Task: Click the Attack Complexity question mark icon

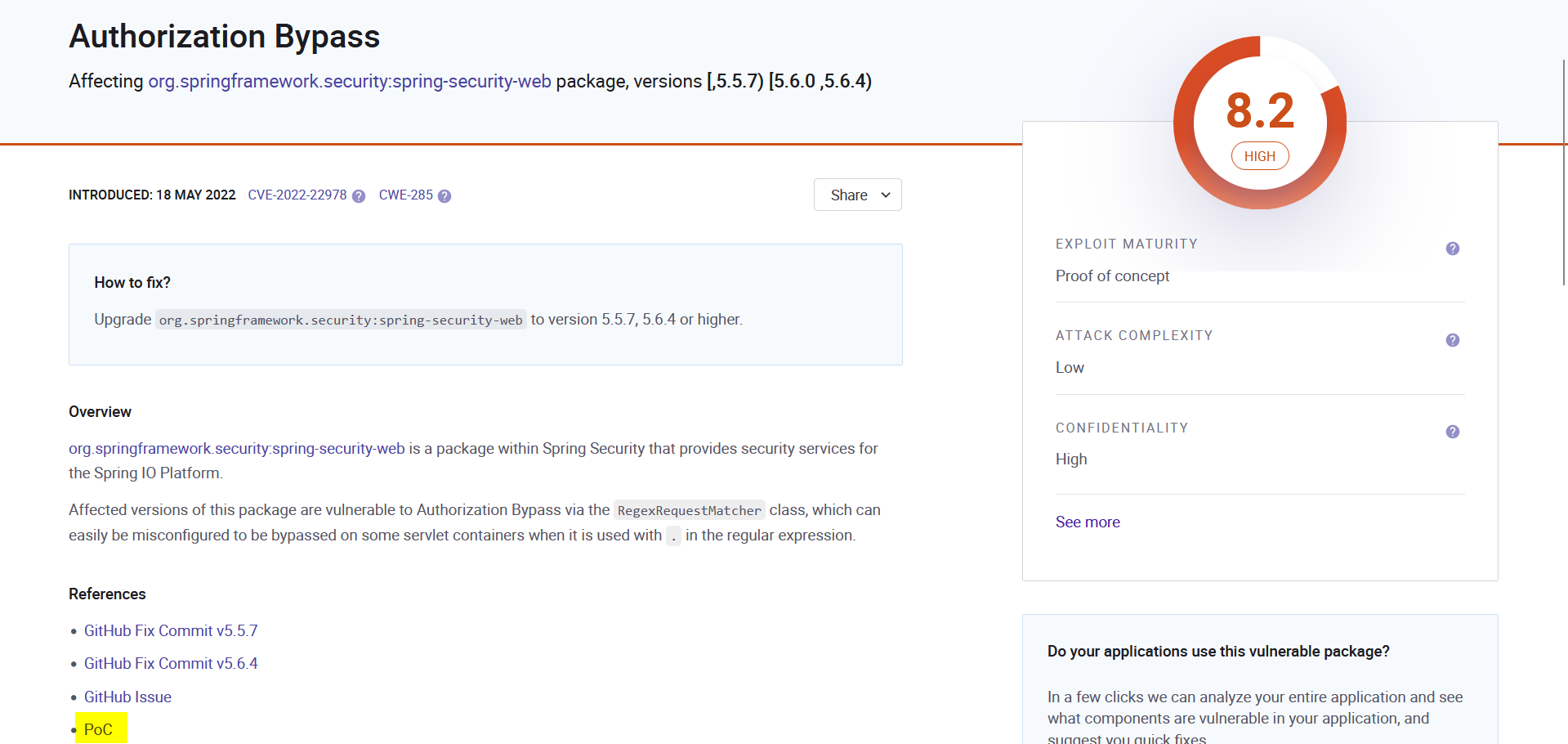Action: click(x=1452, y=340)
